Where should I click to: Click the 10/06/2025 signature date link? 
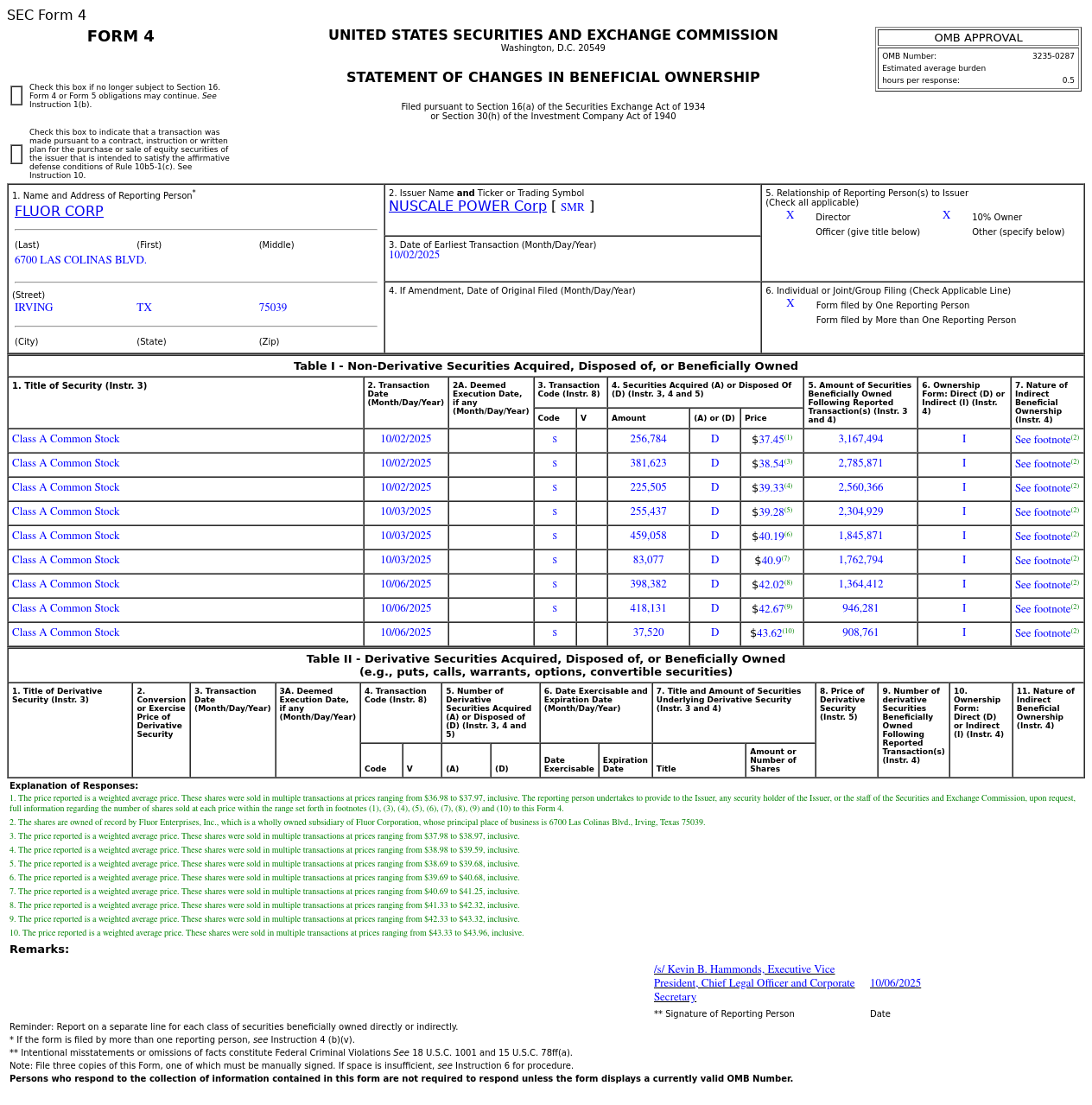pos(895,983)
